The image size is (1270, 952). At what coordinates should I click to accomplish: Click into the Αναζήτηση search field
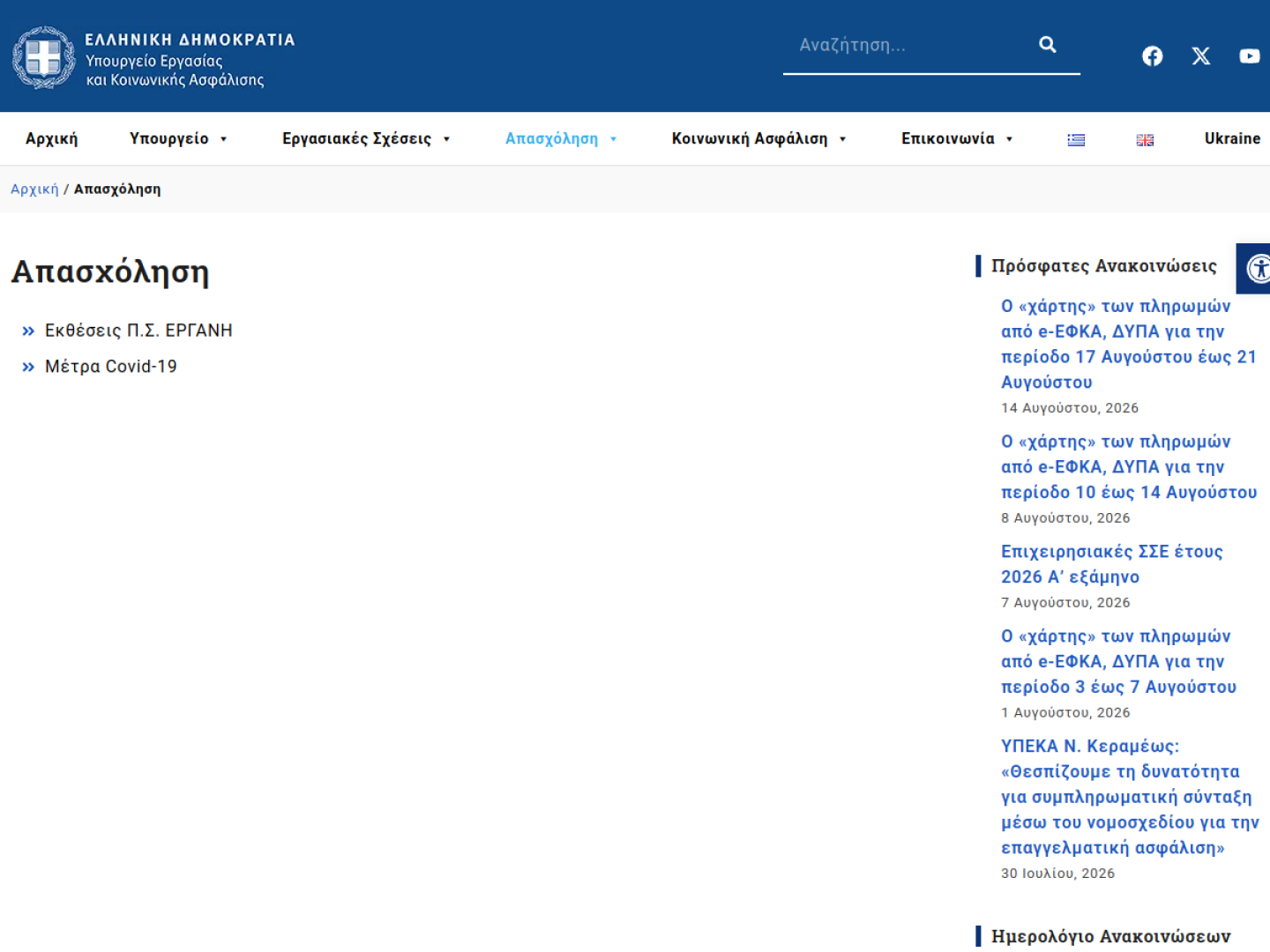pos(908,46)
